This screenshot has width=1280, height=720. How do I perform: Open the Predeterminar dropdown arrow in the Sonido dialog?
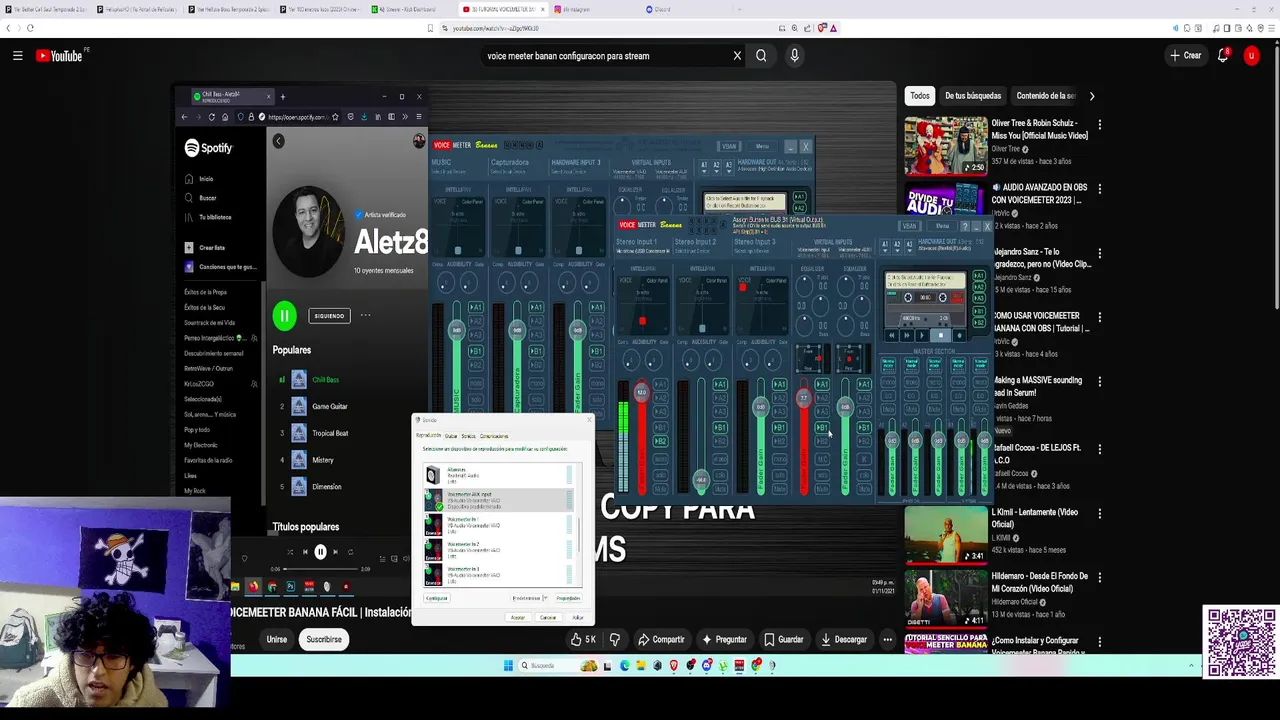[545, 598]
